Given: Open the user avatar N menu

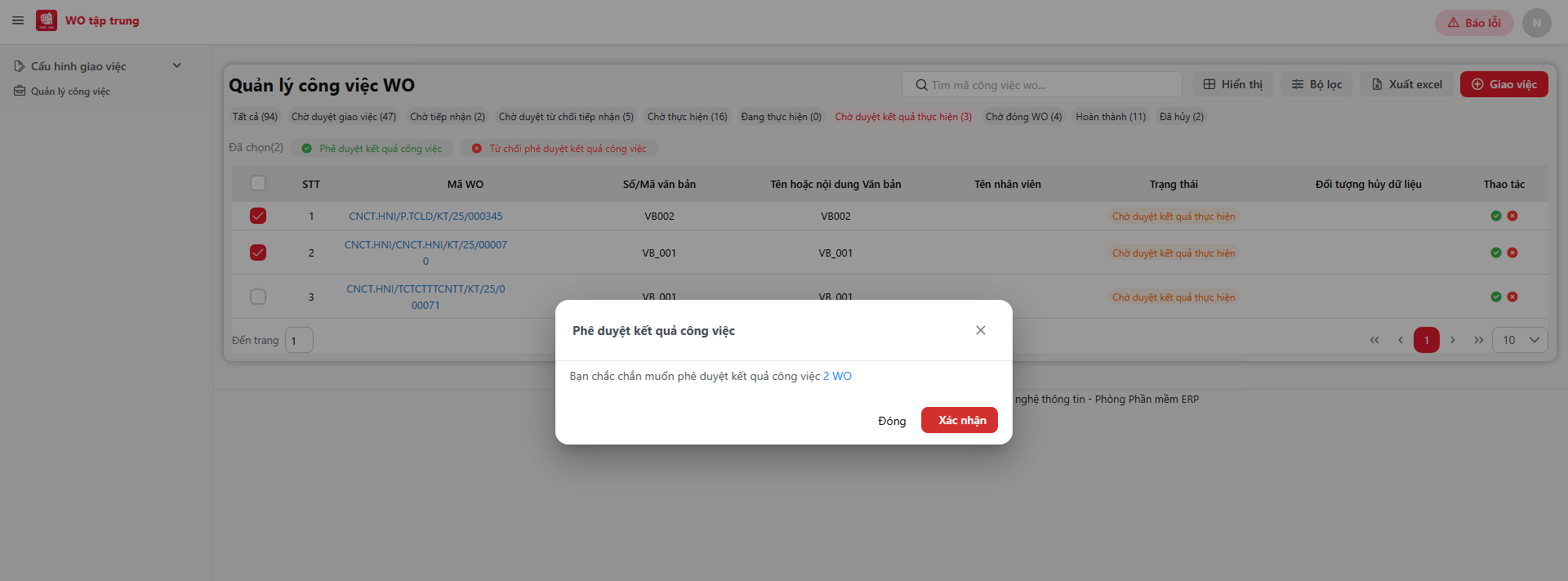Looking at the screenshot, I should (x=1536, y=23).
